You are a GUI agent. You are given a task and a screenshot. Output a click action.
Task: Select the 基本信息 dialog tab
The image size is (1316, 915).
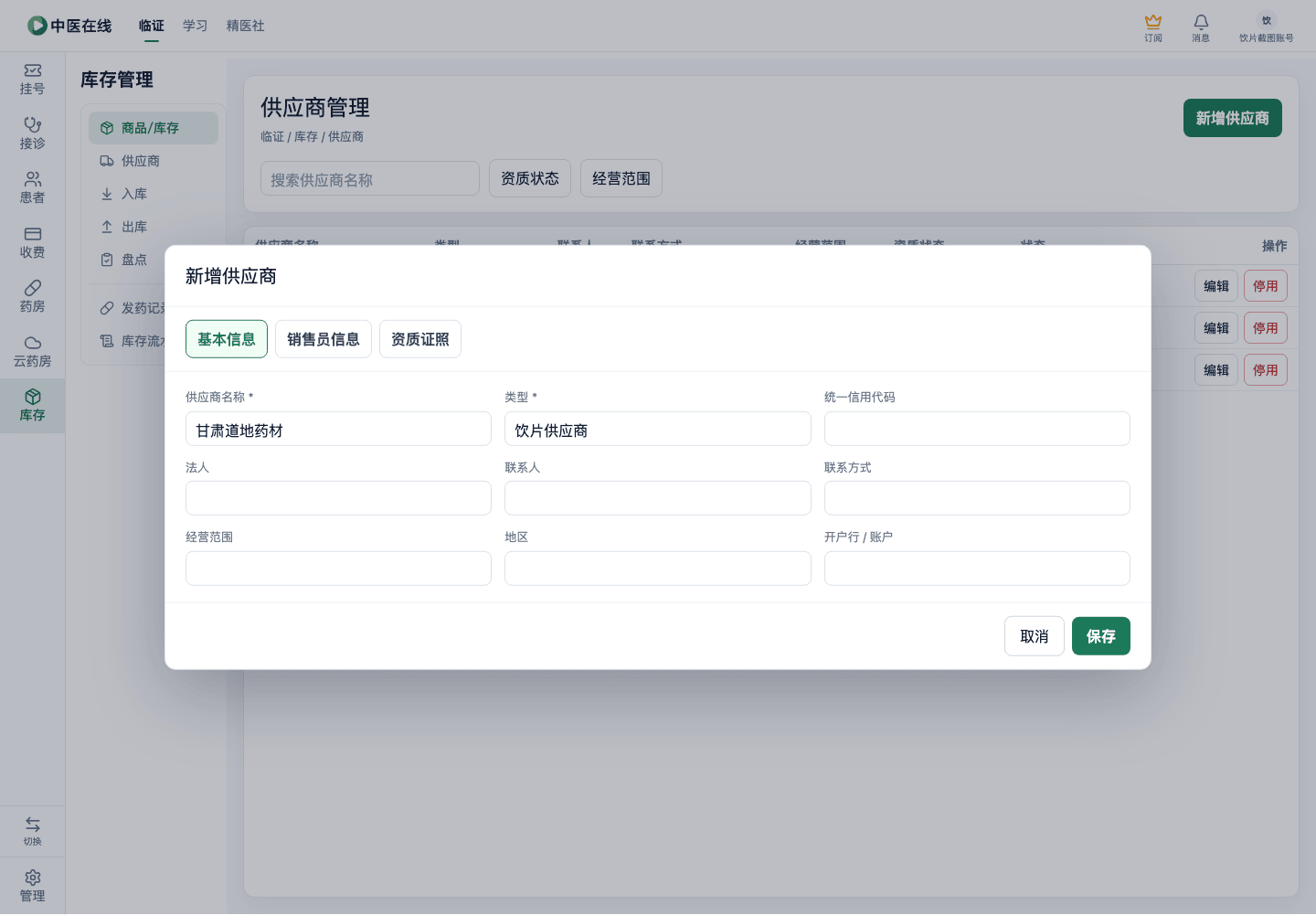tap(227, 339)
